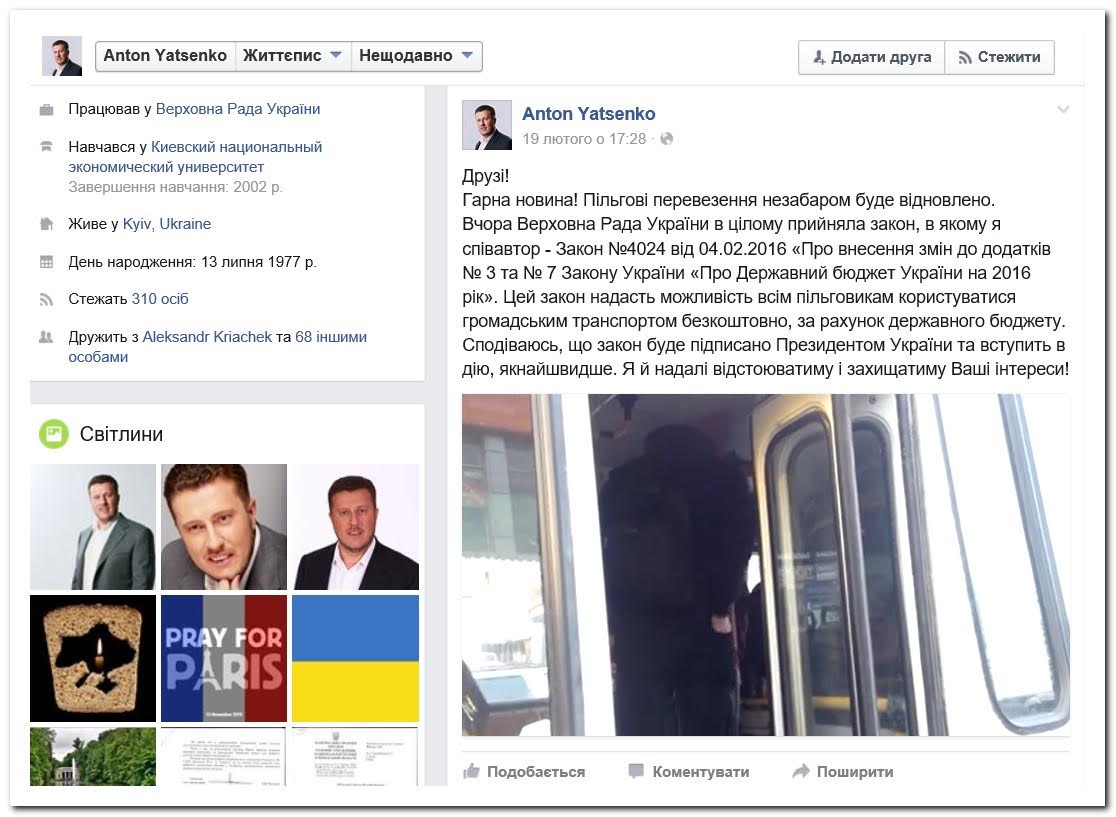1116x817 pixels.
Task: Expand the post options chevron
Action: 1063,110
